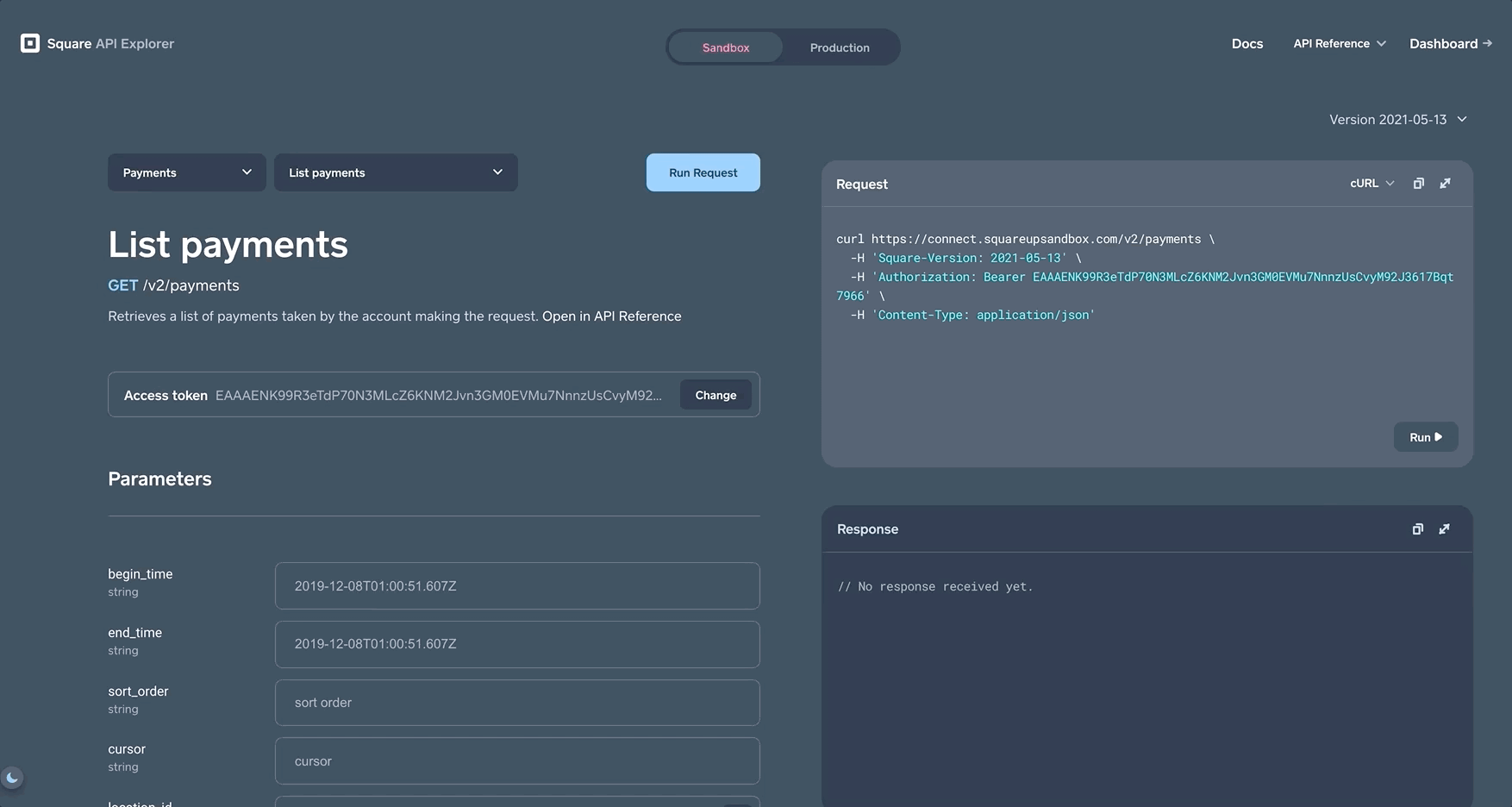Click the Run button in Request panel
1512x807 pixels.
click(1426, 437)
